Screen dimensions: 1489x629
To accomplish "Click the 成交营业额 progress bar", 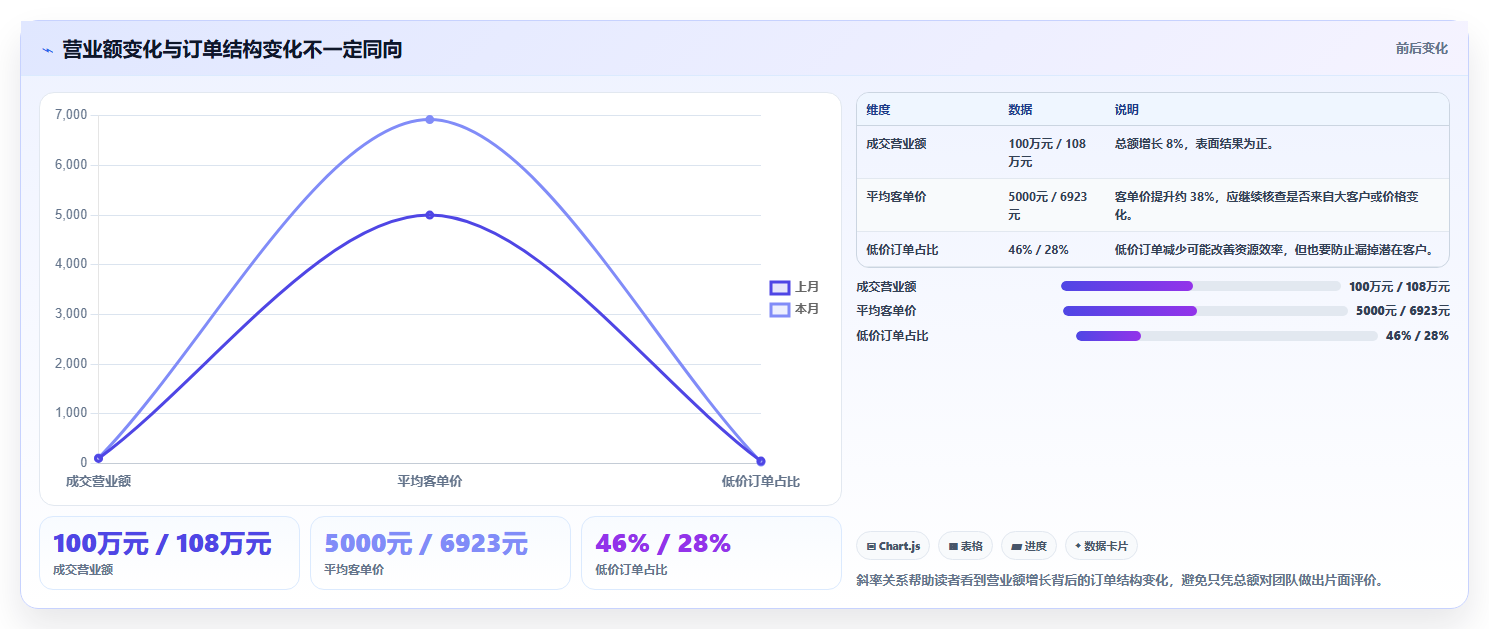I will pos(1201,286).
